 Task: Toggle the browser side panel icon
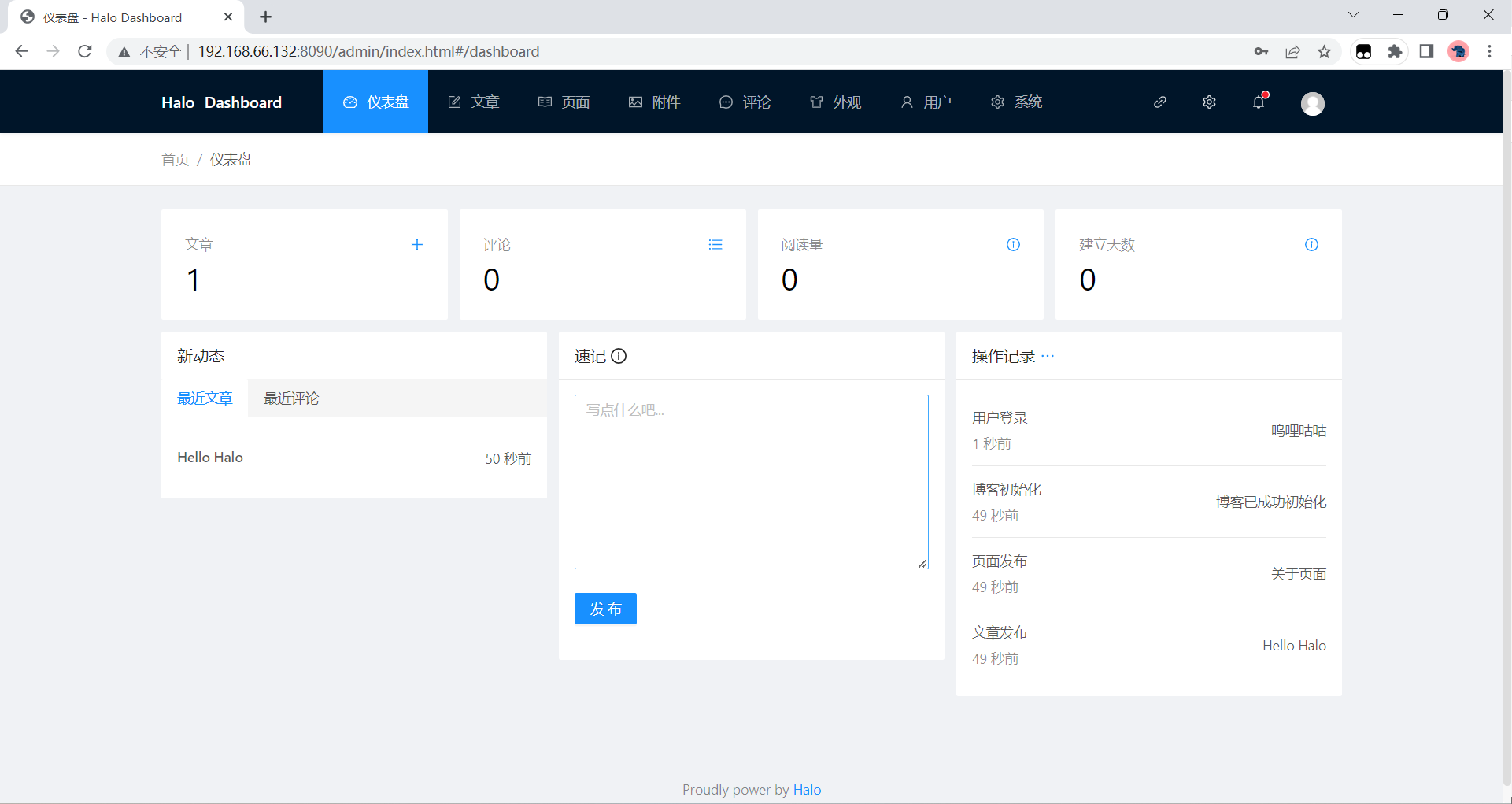[x=1426, y=51]
